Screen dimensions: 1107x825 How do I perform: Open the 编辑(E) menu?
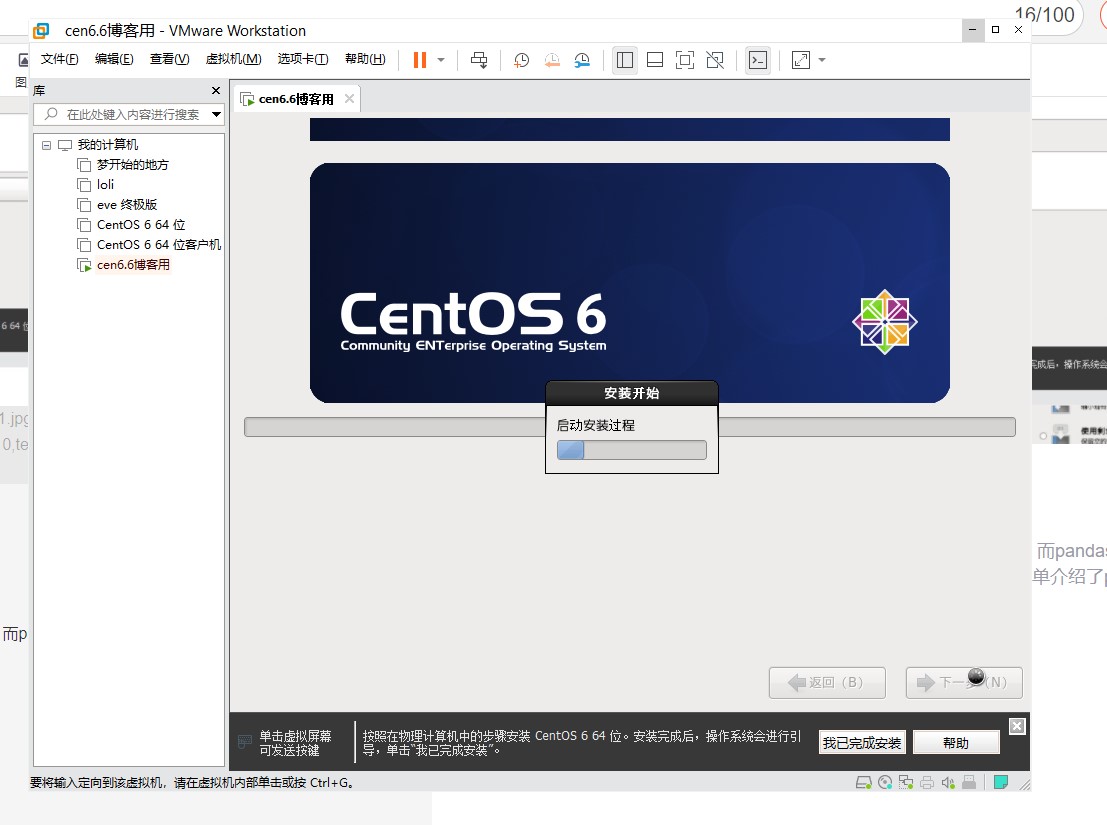(114, 59)
